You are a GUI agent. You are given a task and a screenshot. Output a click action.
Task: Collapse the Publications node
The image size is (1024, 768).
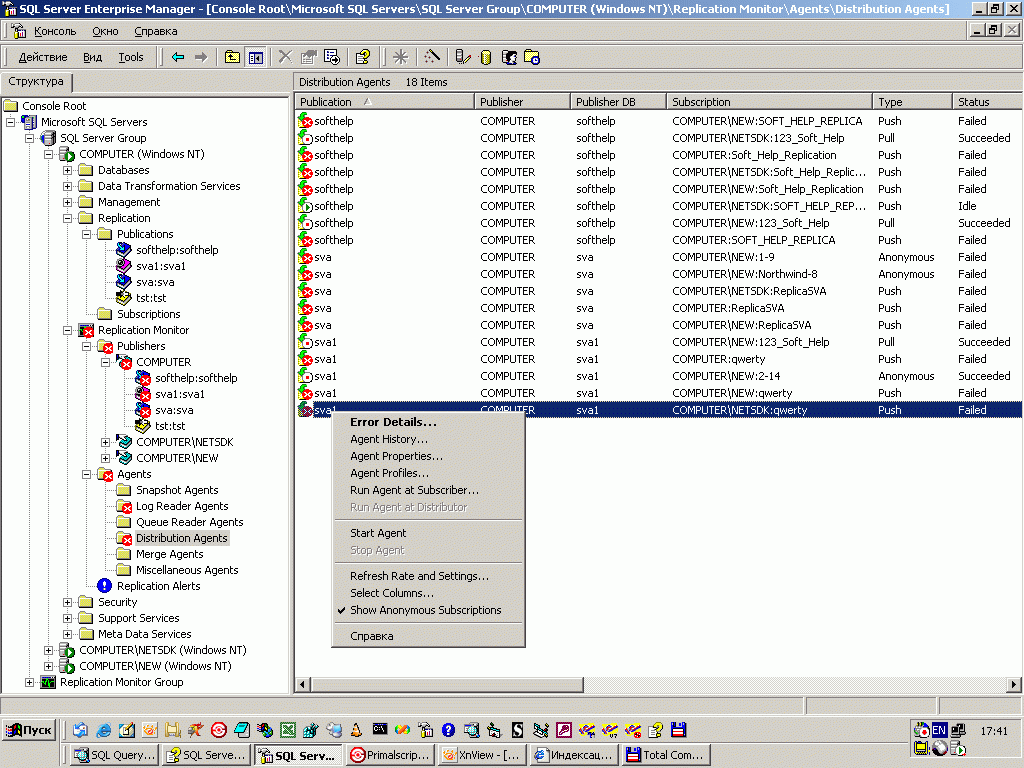(x=86, y=234)
